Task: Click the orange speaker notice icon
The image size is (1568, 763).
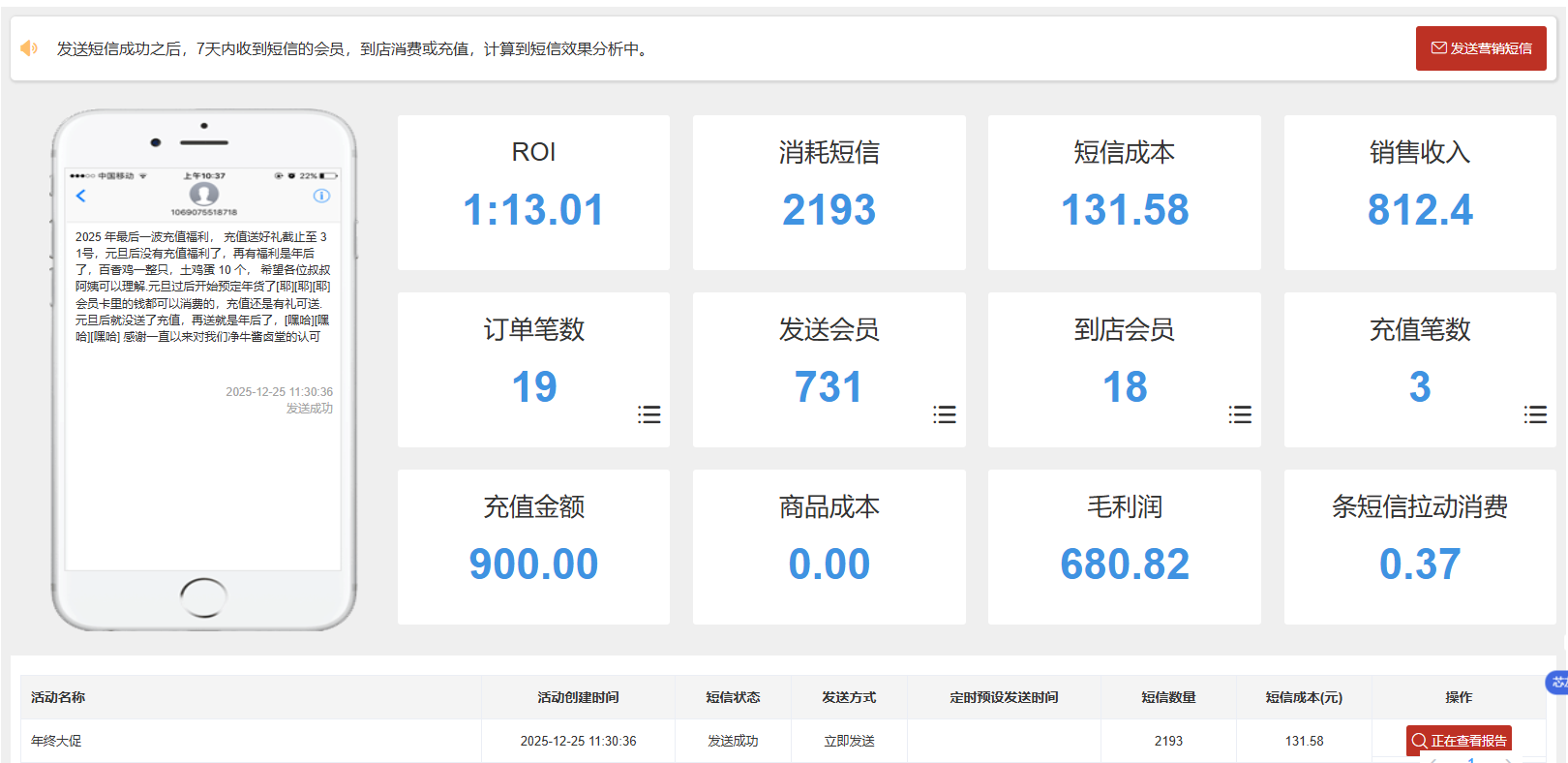Action: [x=29, y=47]
